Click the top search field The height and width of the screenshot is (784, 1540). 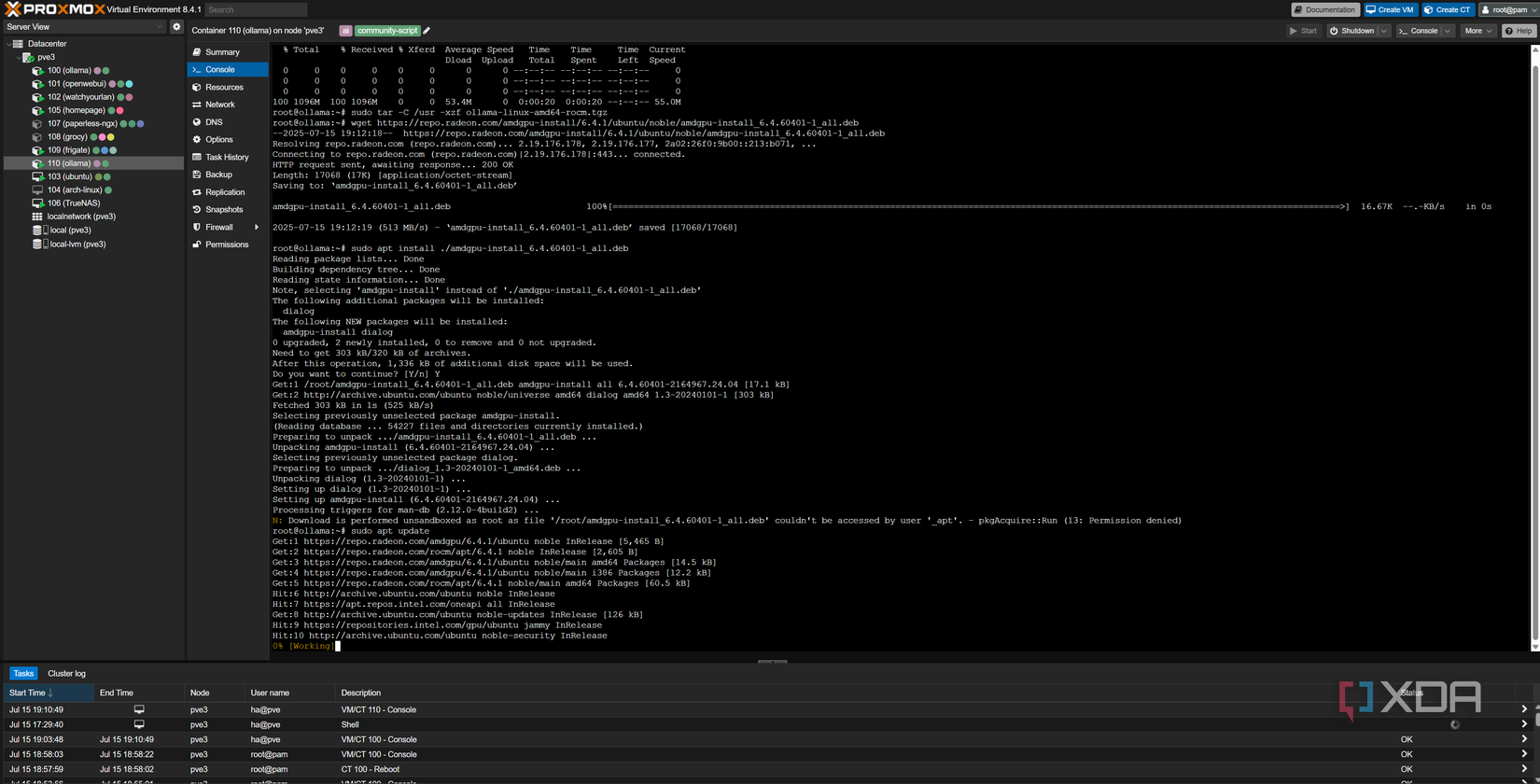(256, 9)
